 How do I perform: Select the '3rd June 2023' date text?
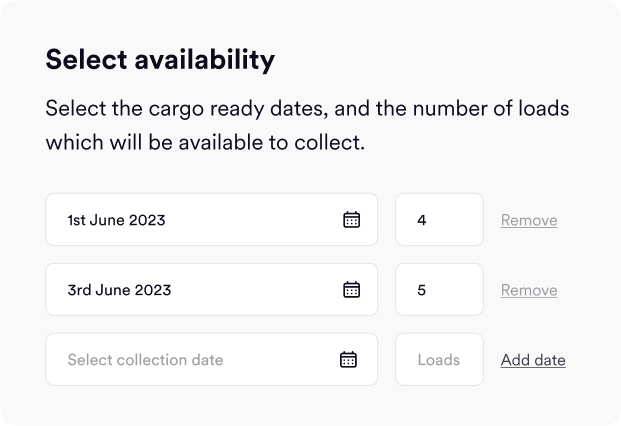pos(119,290)
